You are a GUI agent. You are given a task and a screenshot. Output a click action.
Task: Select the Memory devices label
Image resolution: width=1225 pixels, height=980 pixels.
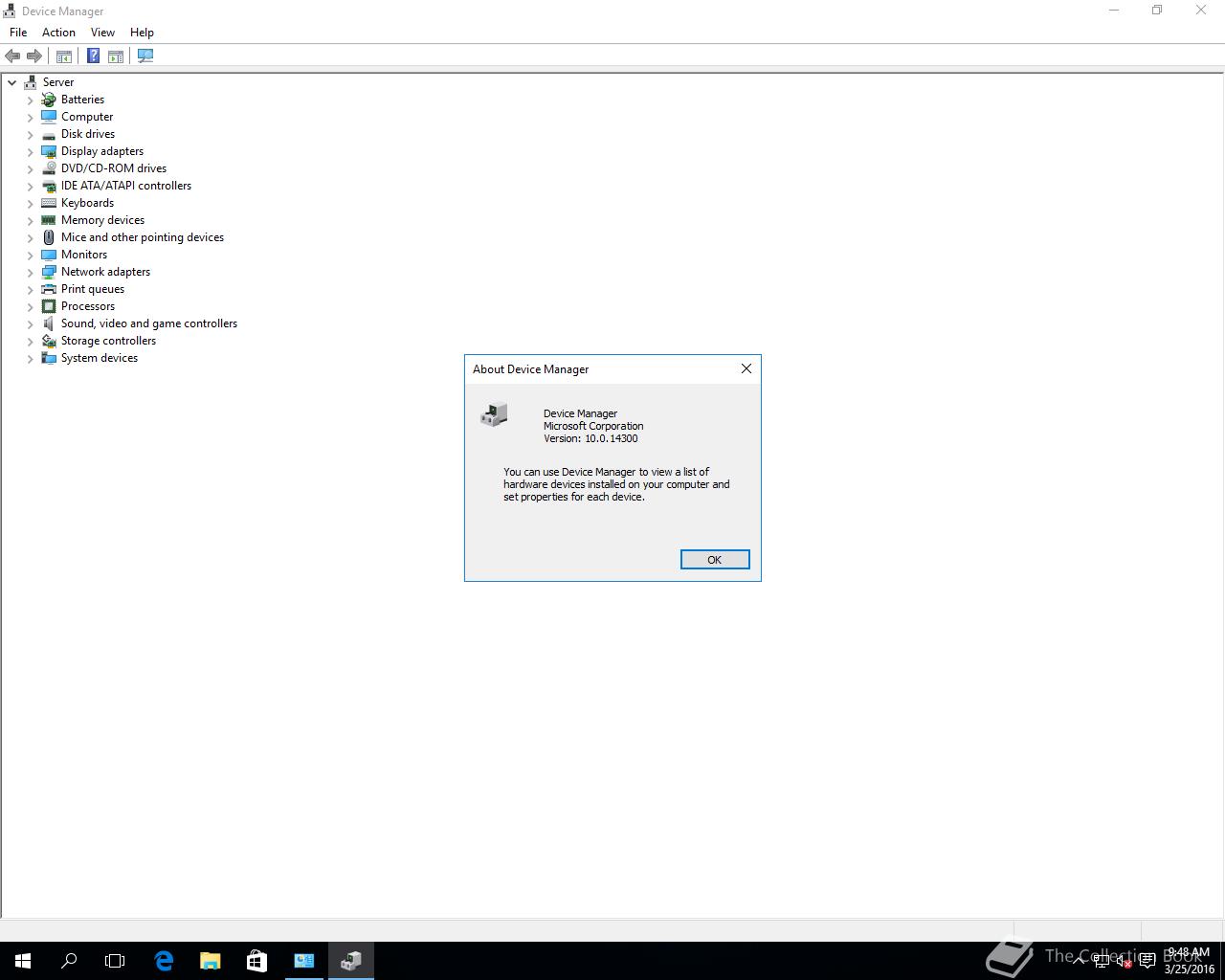102,220
